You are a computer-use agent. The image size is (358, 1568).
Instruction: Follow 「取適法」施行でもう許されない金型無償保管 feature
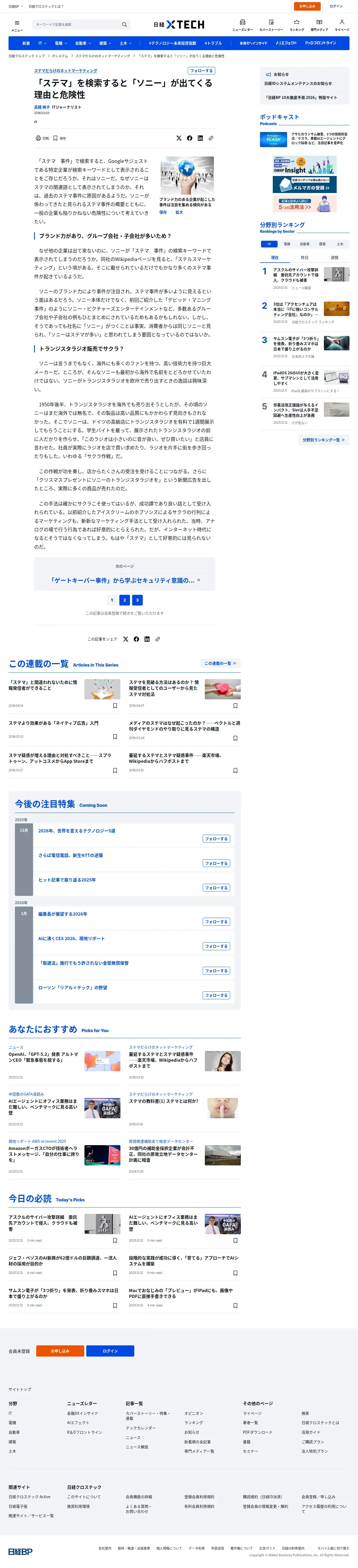tap(216, 971)
